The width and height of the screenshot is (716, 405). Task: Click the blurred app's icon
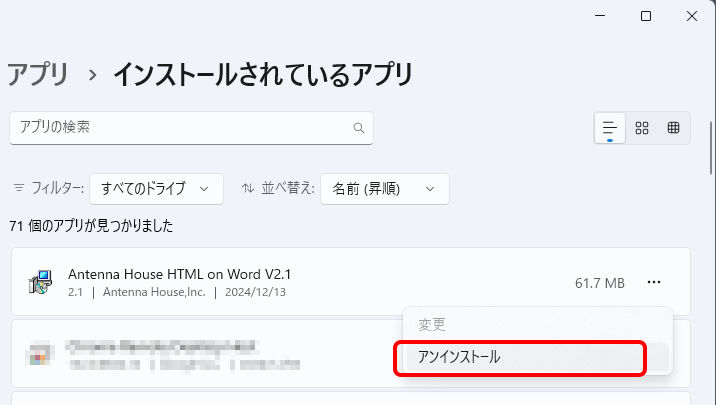point(39,354)
